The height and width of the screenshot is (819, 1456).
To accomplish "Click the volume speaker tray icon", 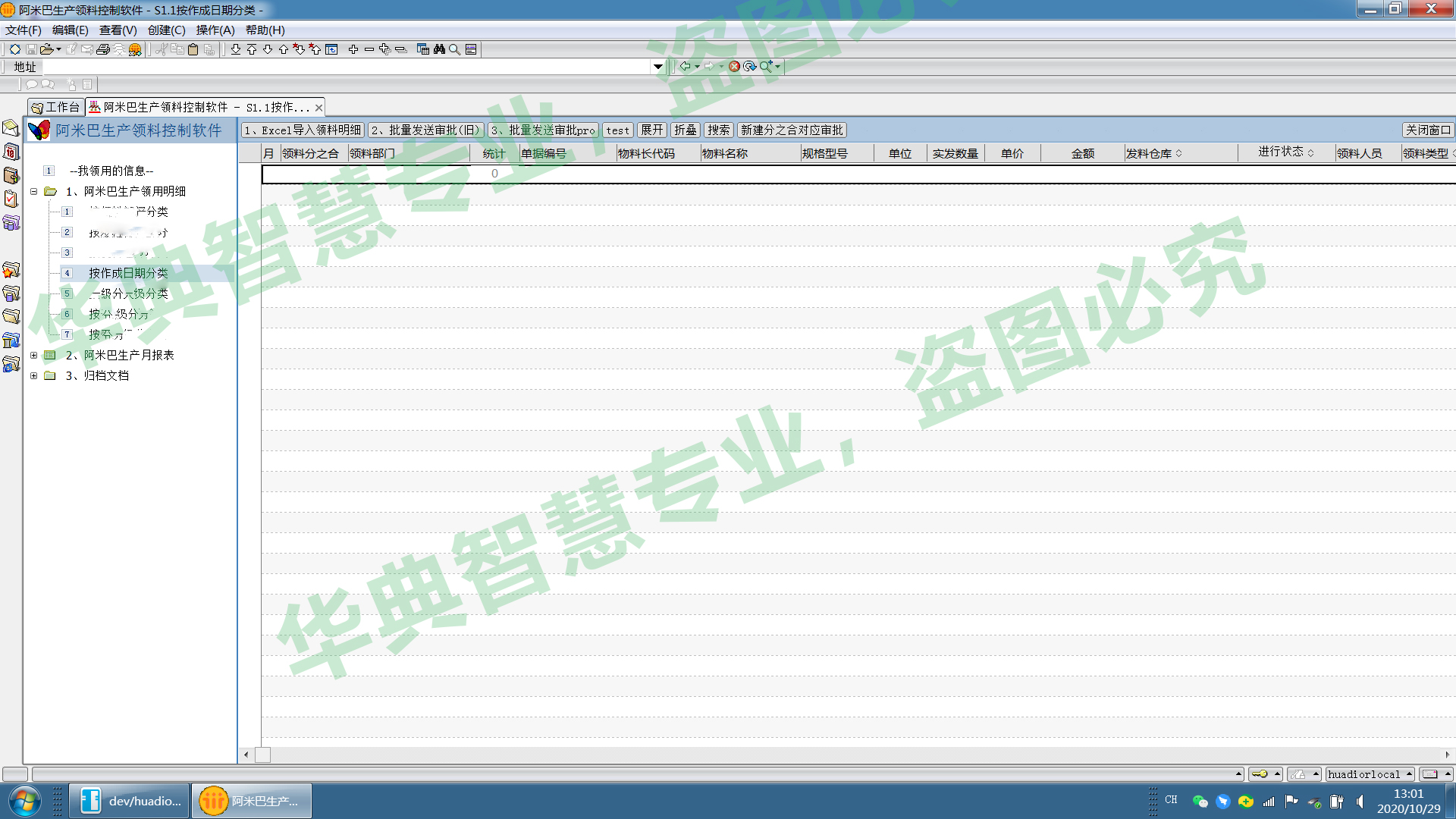I will [1360, 802].
